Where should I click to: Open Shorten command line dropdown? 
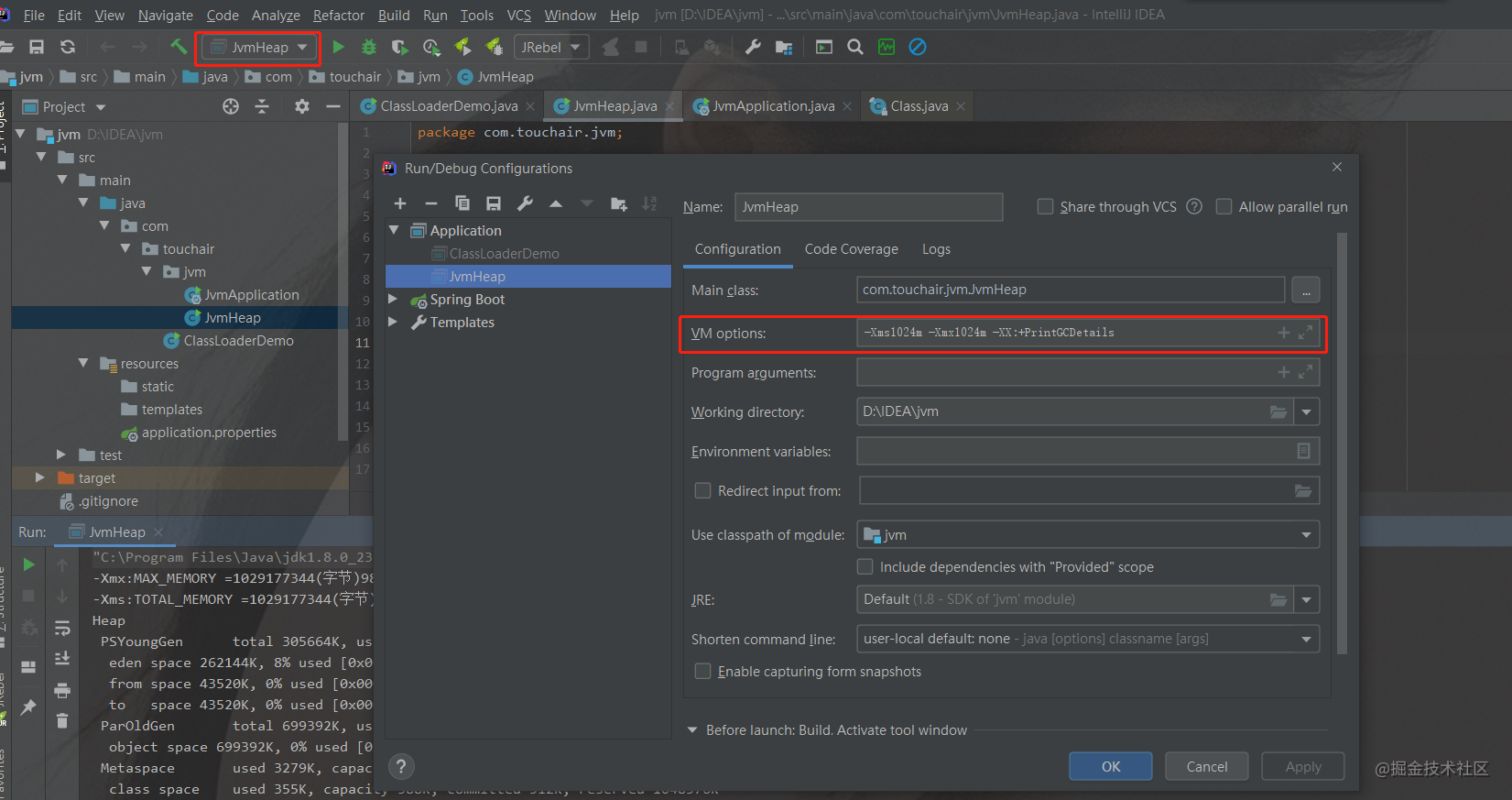1306,639
